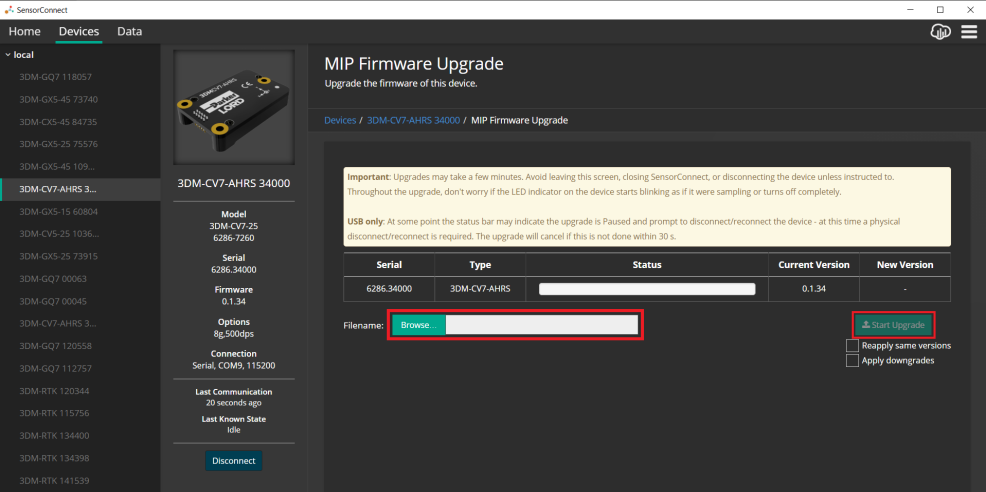The width and height of the screenshot is (986, 492).
Task: Click the MIP Firmware Upgrade heading
Action: 414,64
